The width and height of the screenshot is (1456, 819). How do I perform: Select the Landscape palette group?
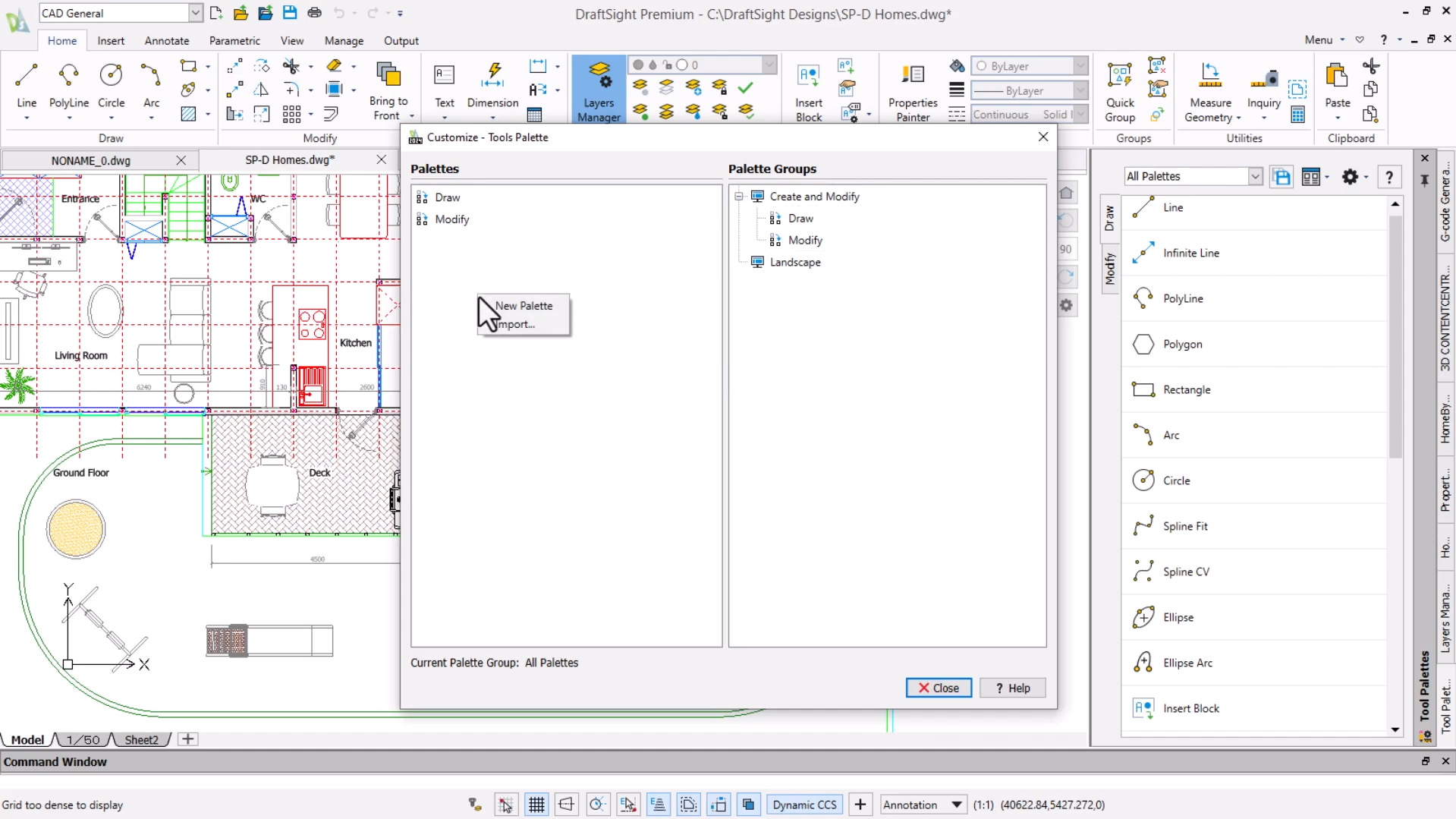click(794, 262)
